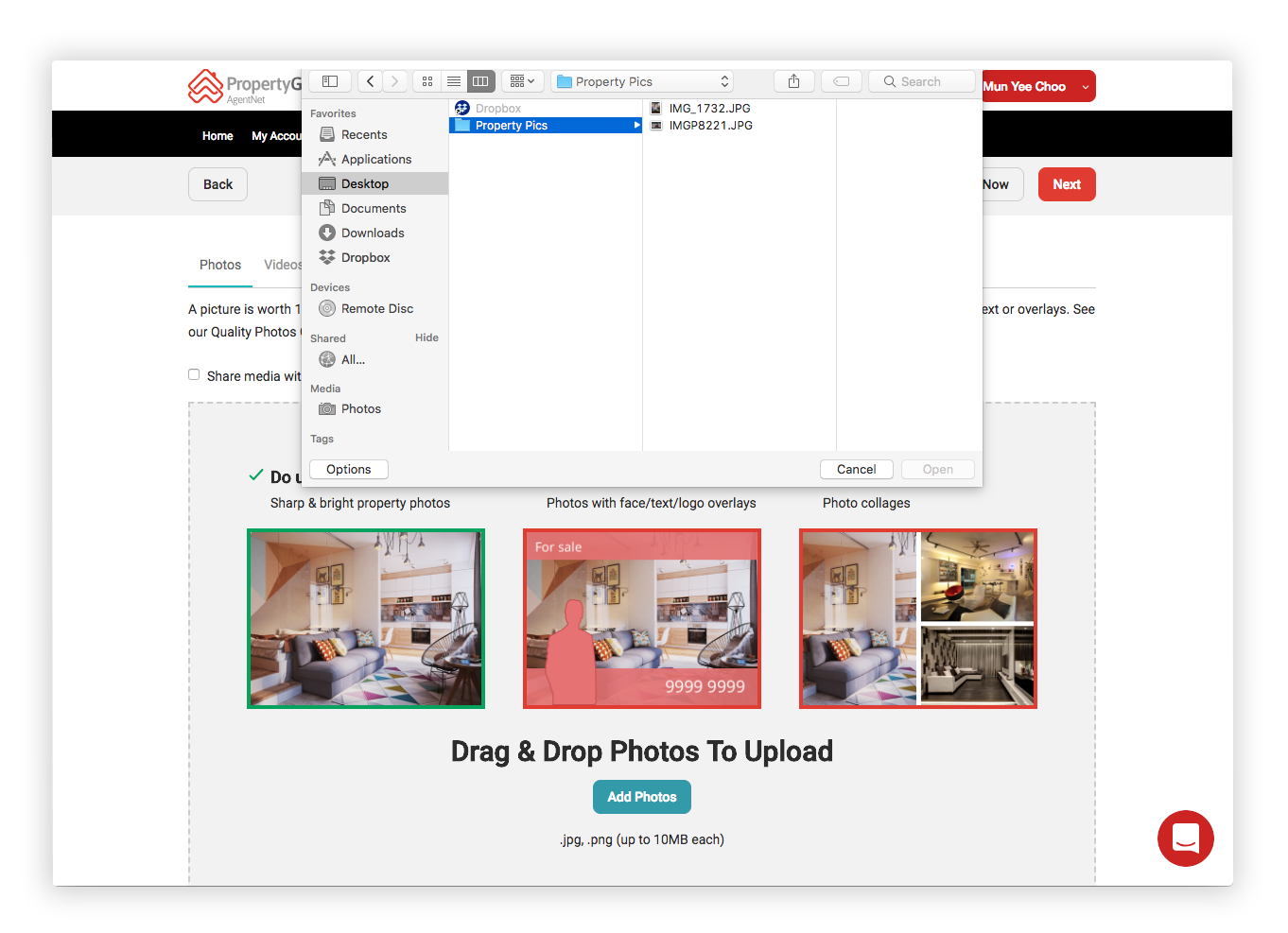
Task: Toggle the sidebar view icon in file dialog
Action: click(330, 81)
